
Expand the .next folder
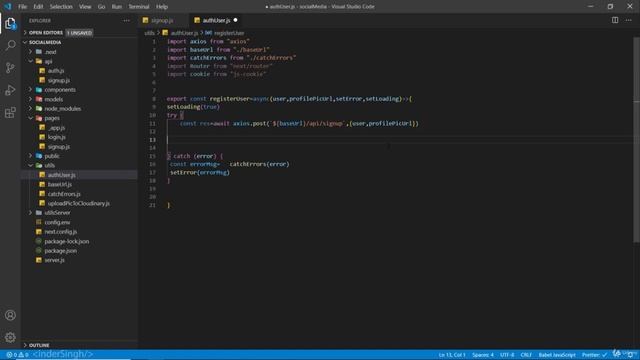pyautogui.click(x=51, y=52)
